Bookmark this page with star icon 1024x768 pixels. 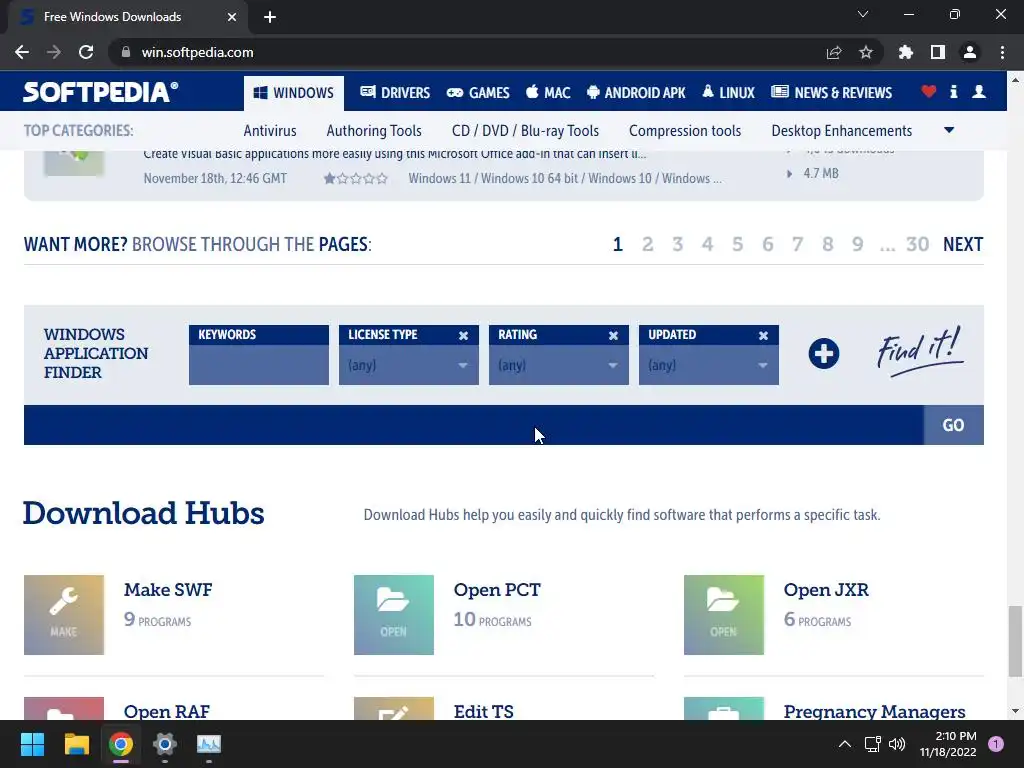pyautogui.click(x=866, y=52)
